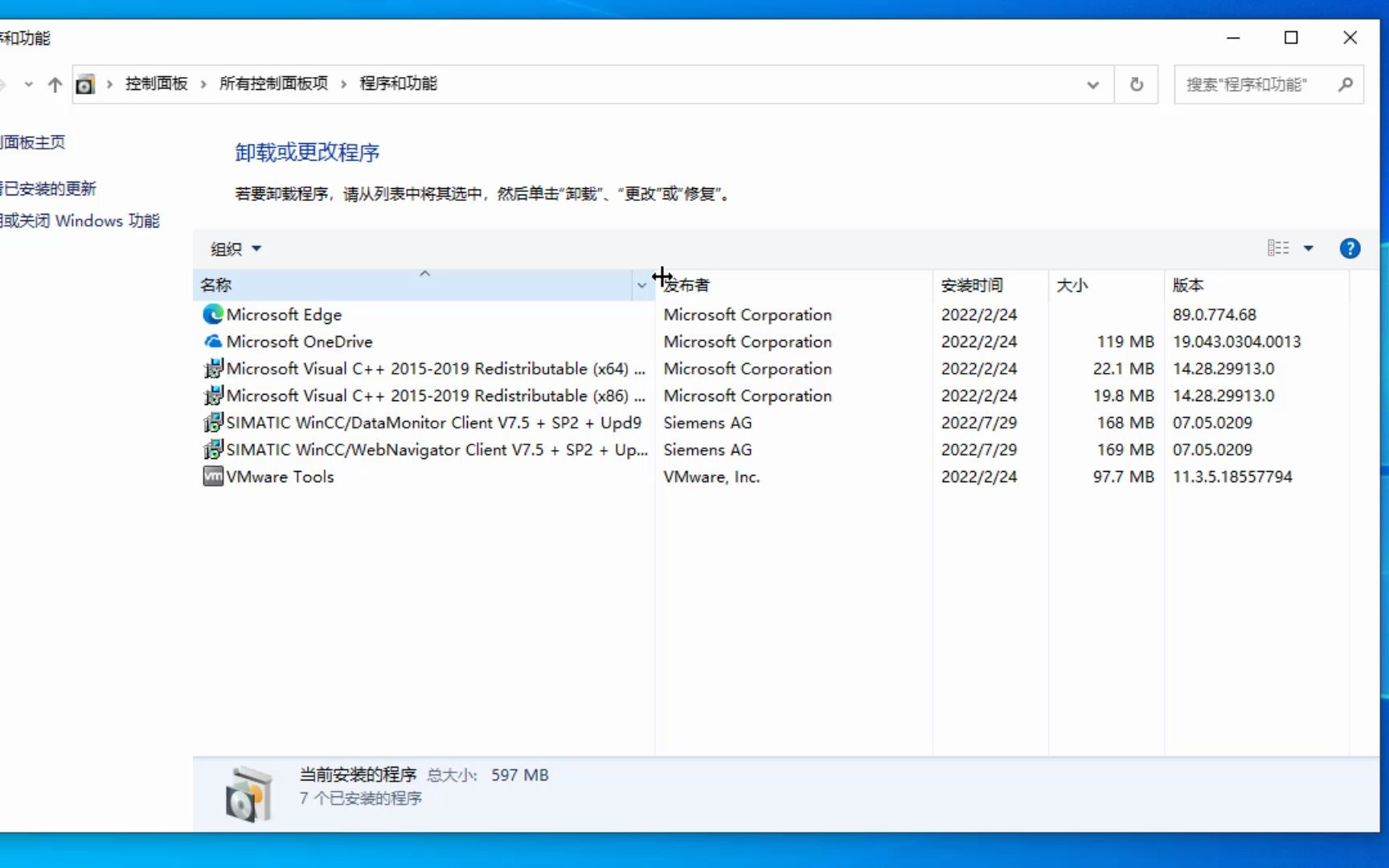Open the control panel home link
Screen dimensions: 1389x868
pos(32,142)
